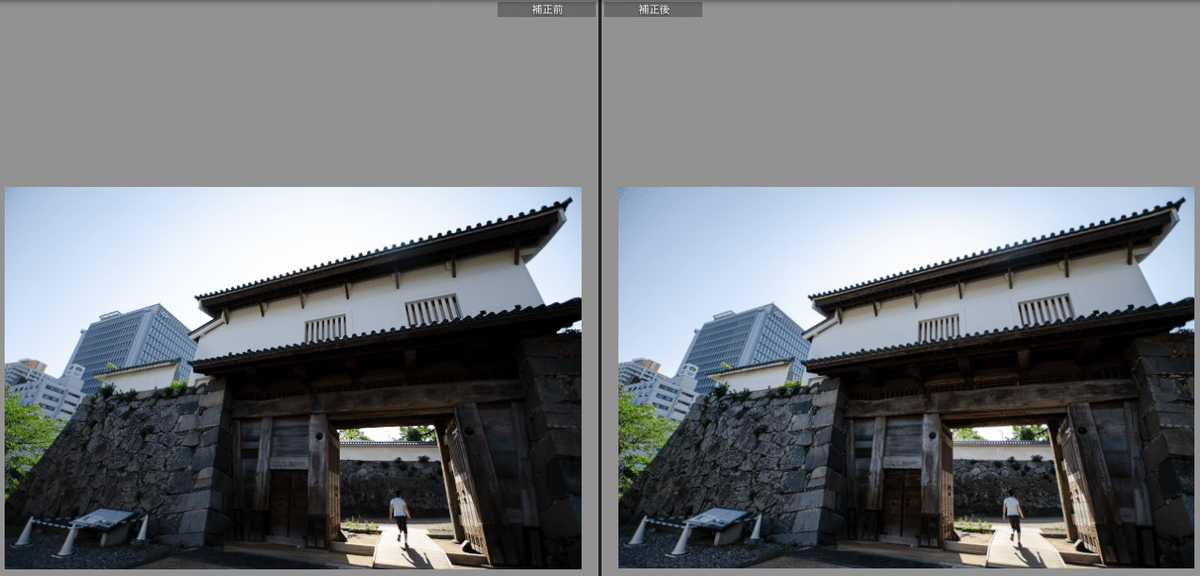Click the information sign board in the before photo
1200x576 pixels.
102,519
